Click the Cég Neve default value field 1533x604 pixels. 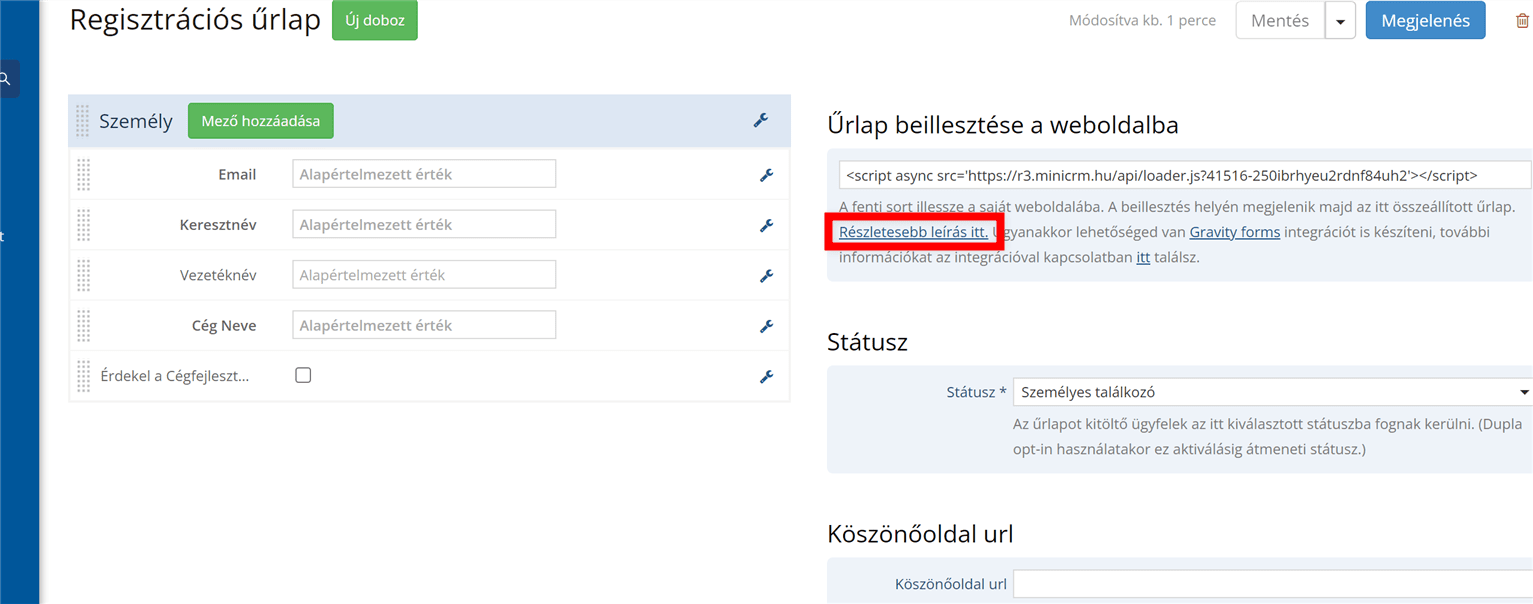click(424, 325)
